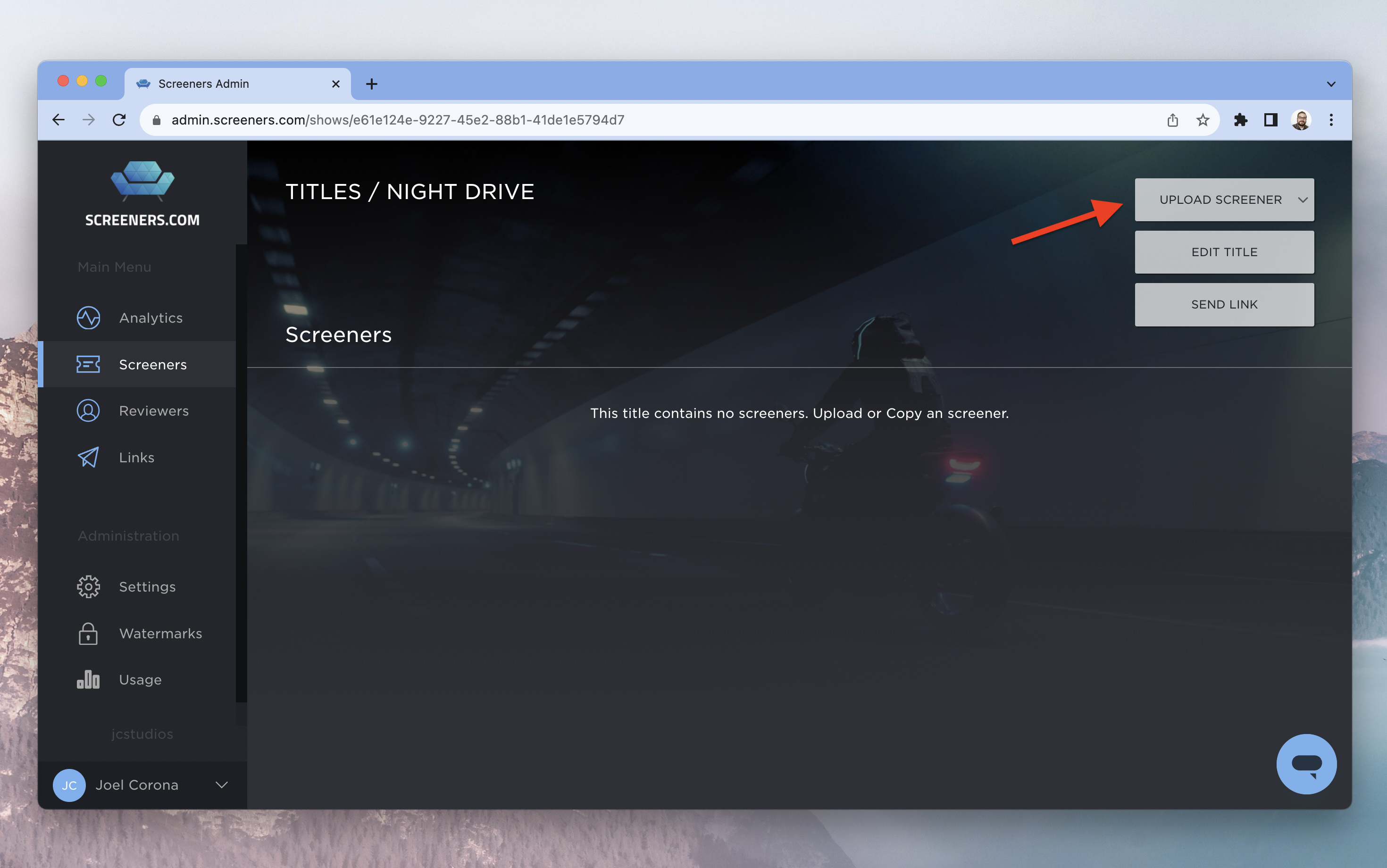Open the browser extensions puzzle icon
This screenshot has width=1387, height=868.
1240,119
